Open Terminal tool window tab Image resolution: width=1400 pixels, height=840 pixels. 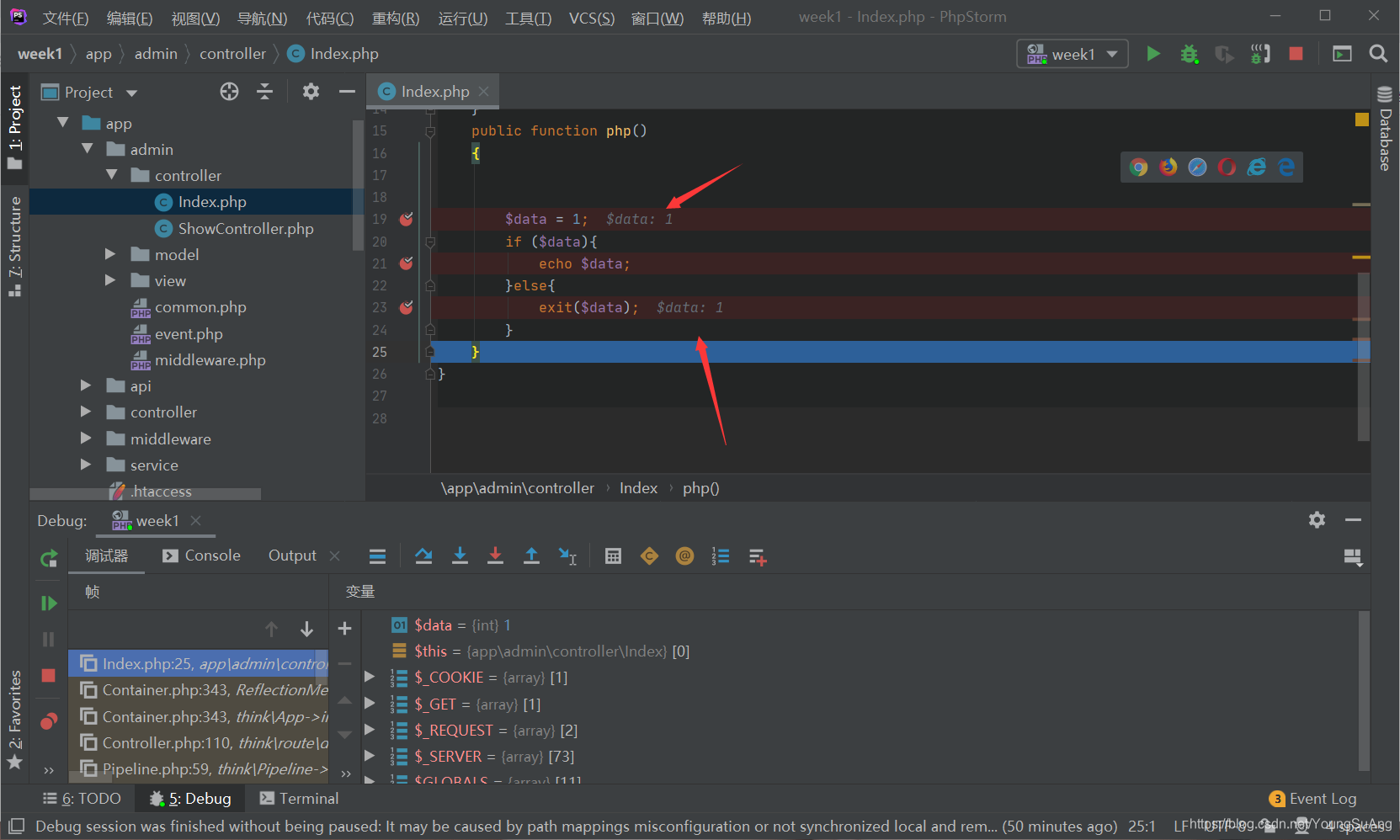(x=299, y=798)
